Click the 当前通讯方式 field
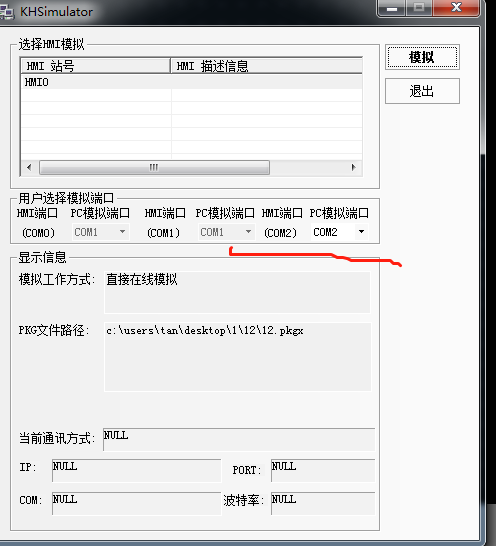The height and width of the screenshot is (546, 496). click(239, 439)
